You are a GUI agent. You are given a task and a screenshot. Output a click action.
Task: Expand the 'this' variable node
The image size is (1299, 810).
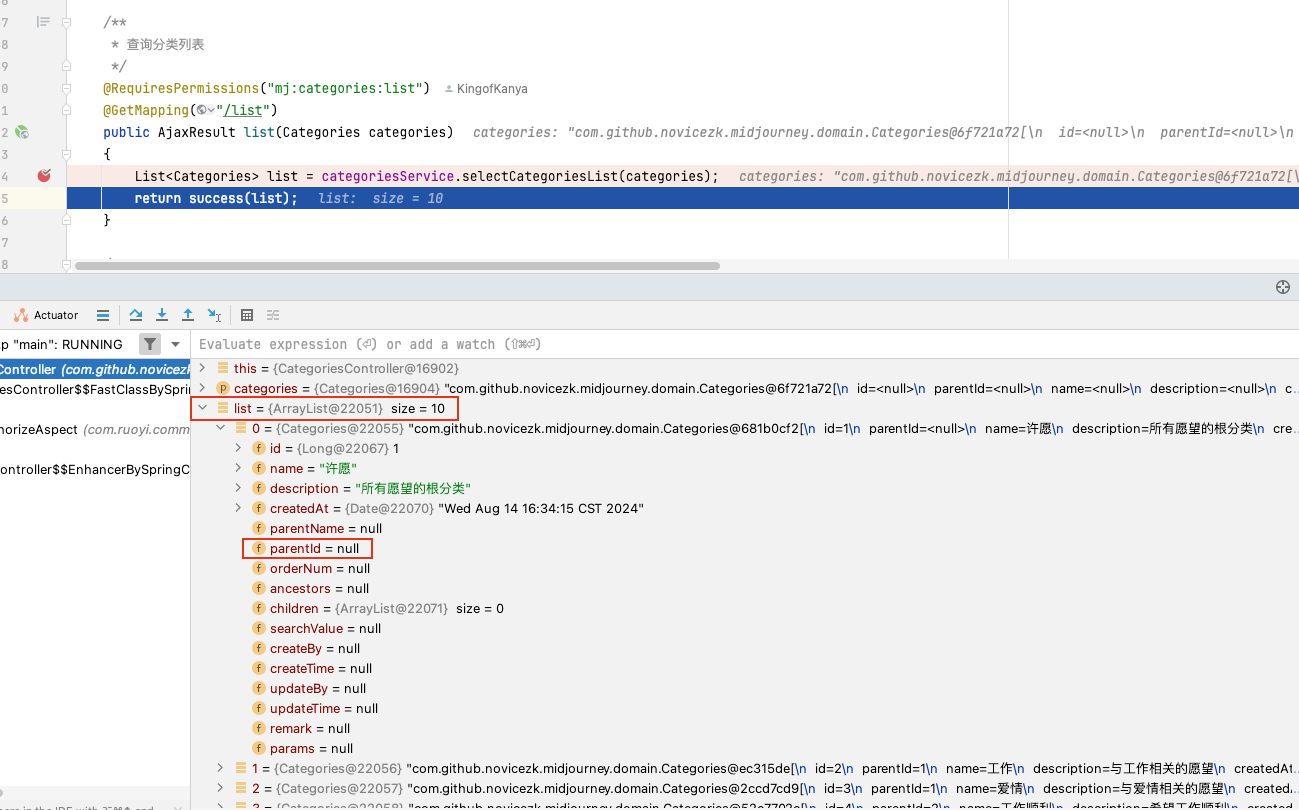[202, 368]
